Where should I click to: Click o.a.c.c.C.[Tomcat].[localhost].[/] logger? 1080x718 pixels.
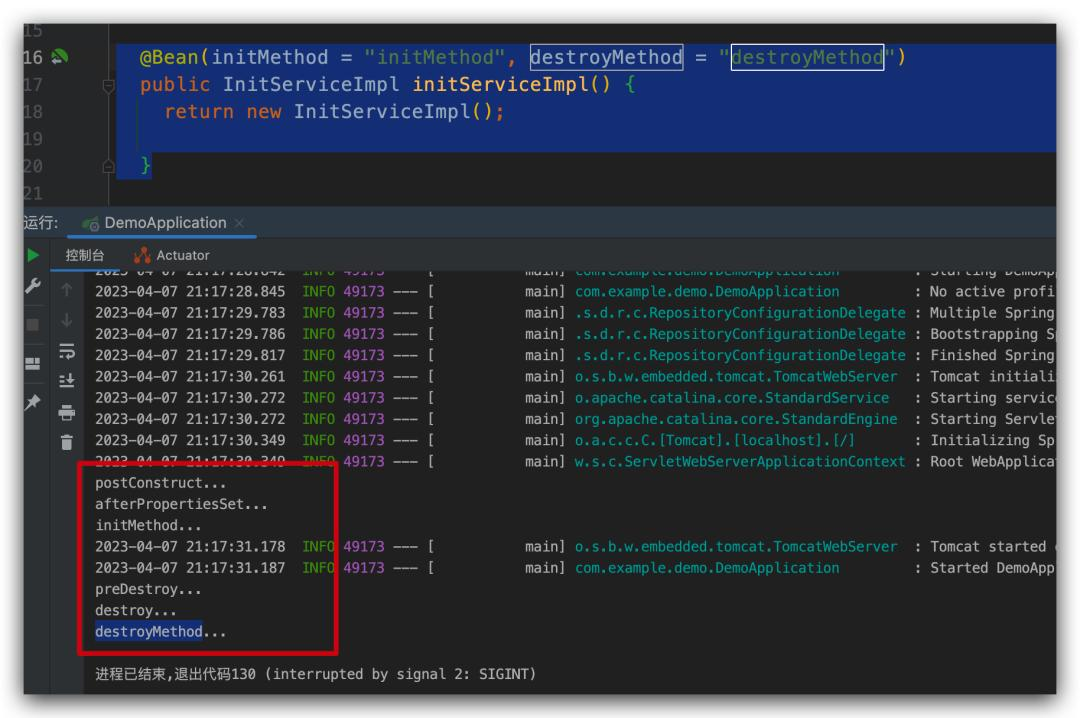coord(714,440)
